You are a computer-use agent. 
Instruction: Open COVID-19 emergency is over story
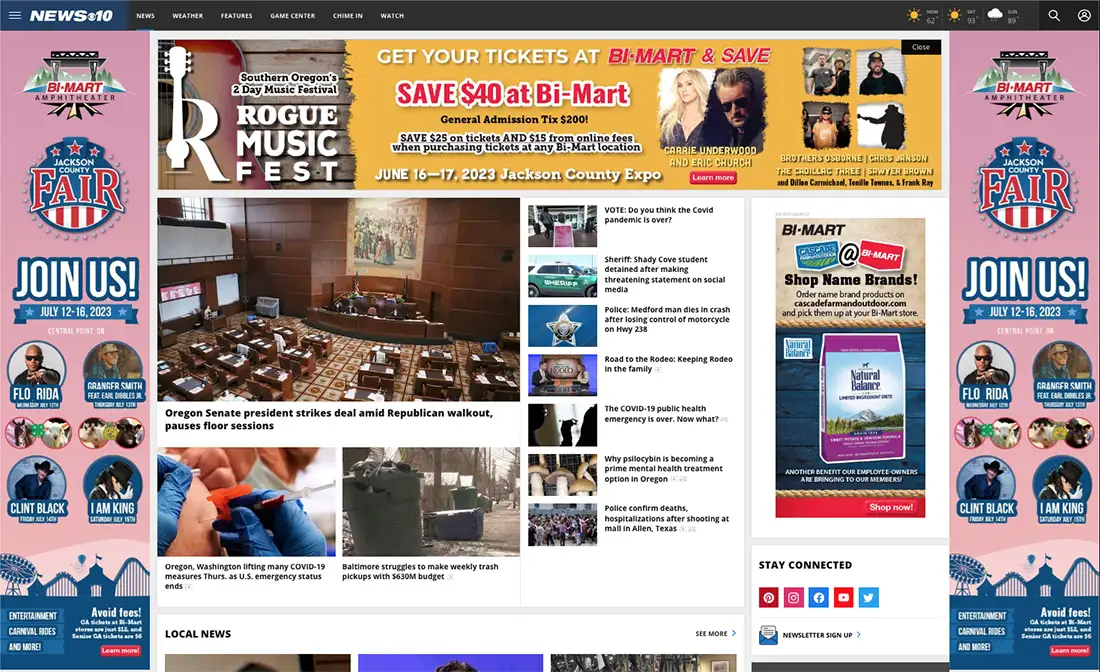[662, 413]
